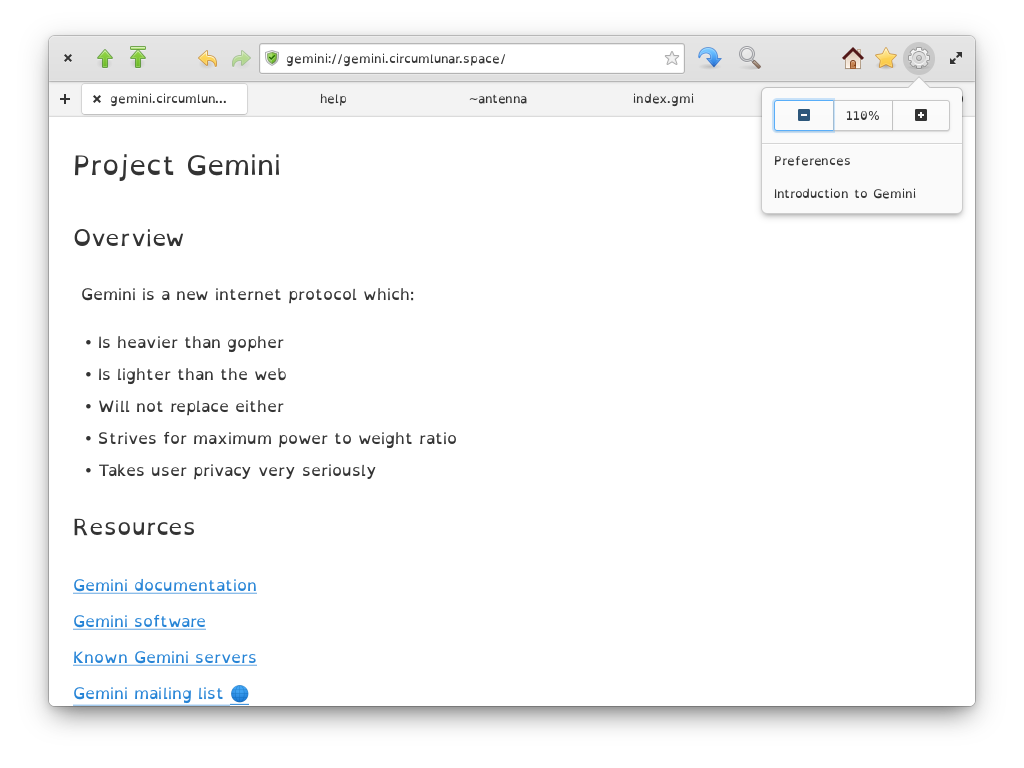
Task: Open search with magnifying glass icon
Action: pyautogui.click(x=750, y=58)
